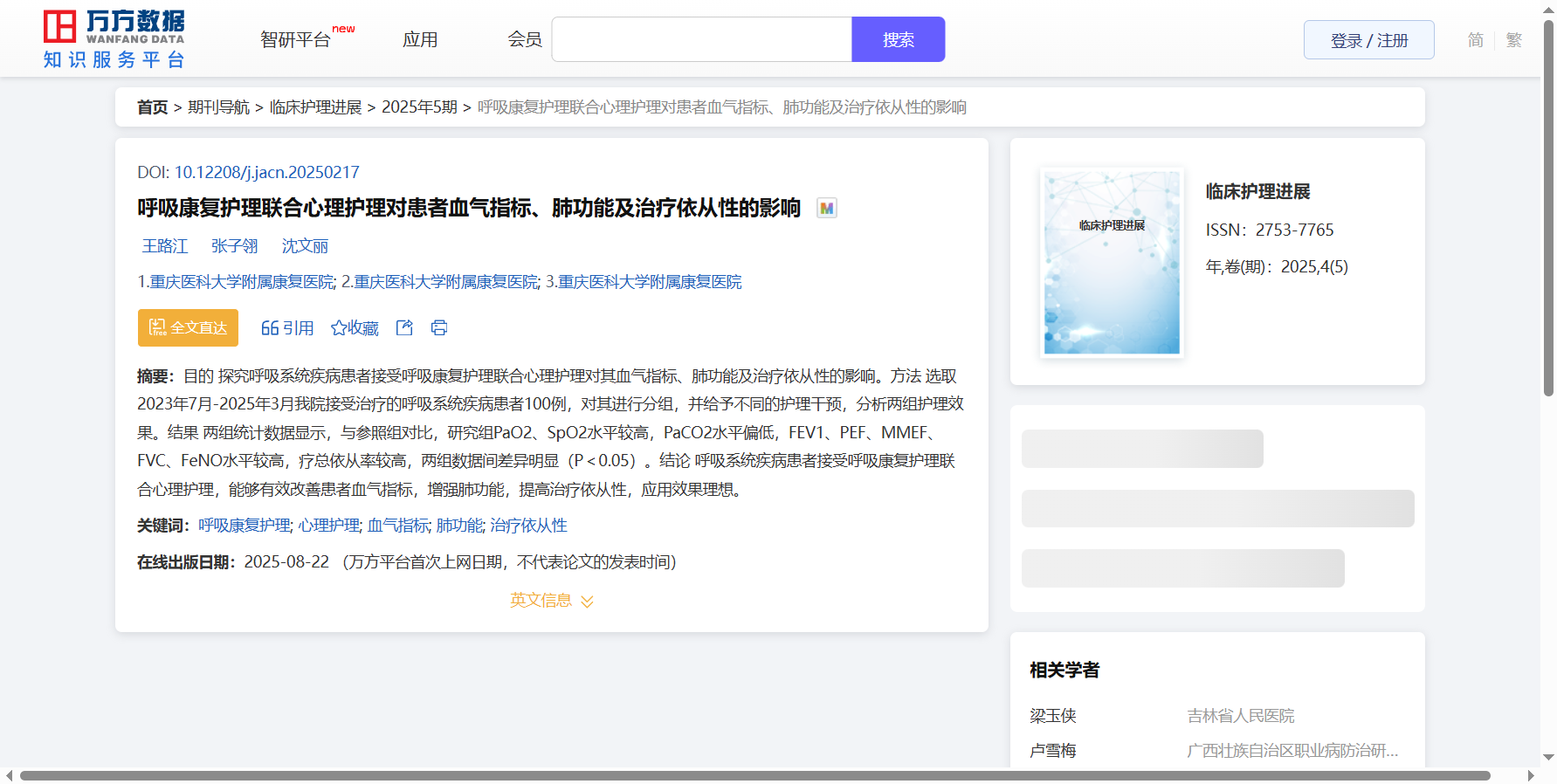Screen dimensions: 1557x784
Task: Click the 登录 / 注册 button
Action: pos(1369,40)
